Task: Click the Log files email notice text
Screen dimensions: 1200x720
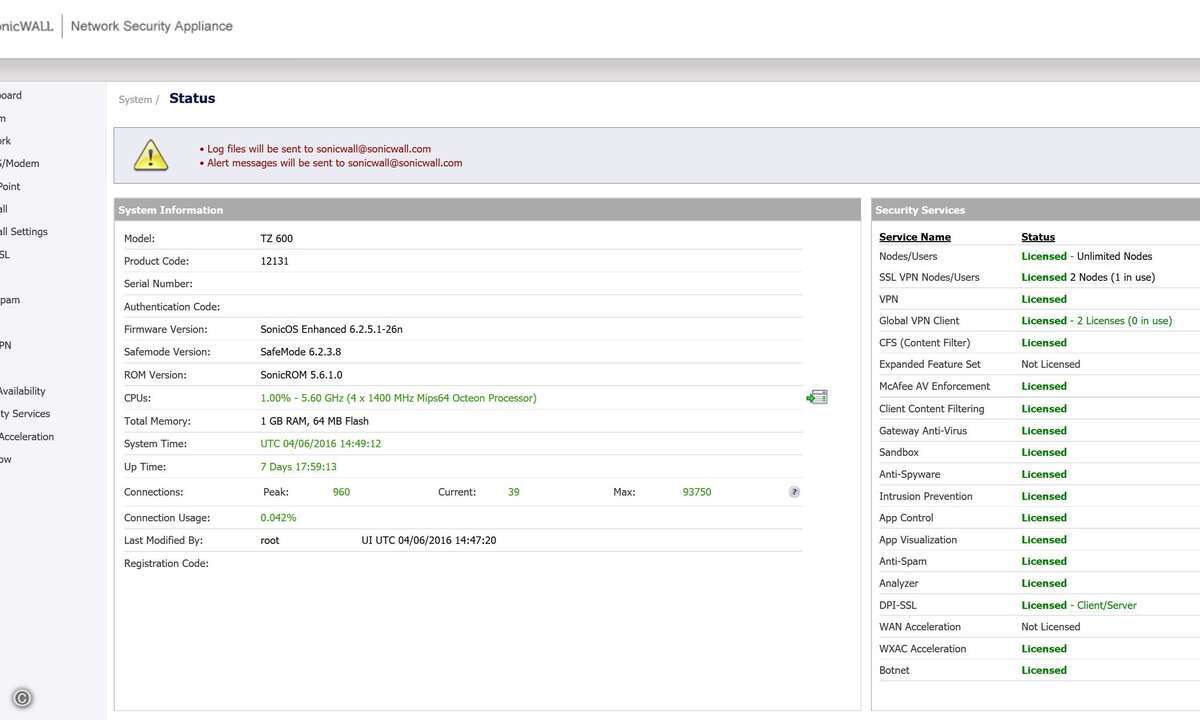Action: [x=319, y=149]
